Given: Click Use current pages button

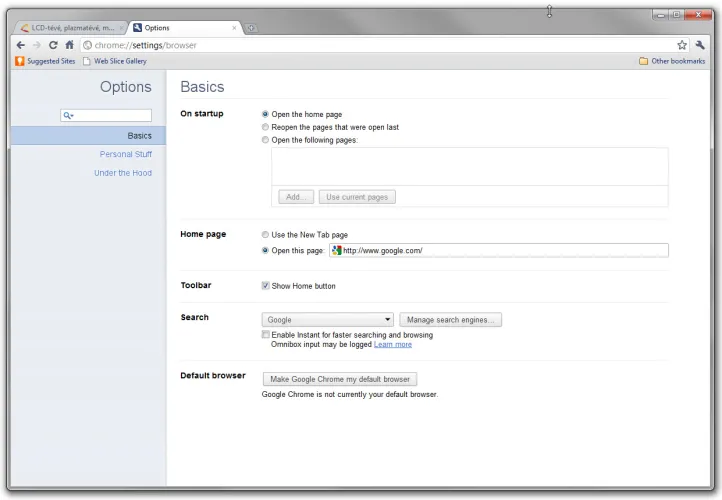Looking at the screenshot, I should pos(357,197).
